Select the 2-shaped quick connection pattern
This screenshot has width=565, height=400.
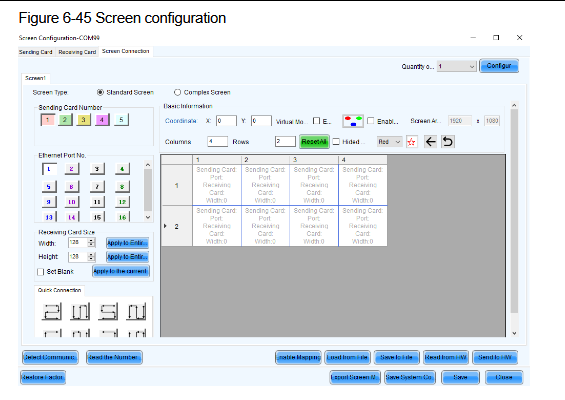tap(52, 311)
